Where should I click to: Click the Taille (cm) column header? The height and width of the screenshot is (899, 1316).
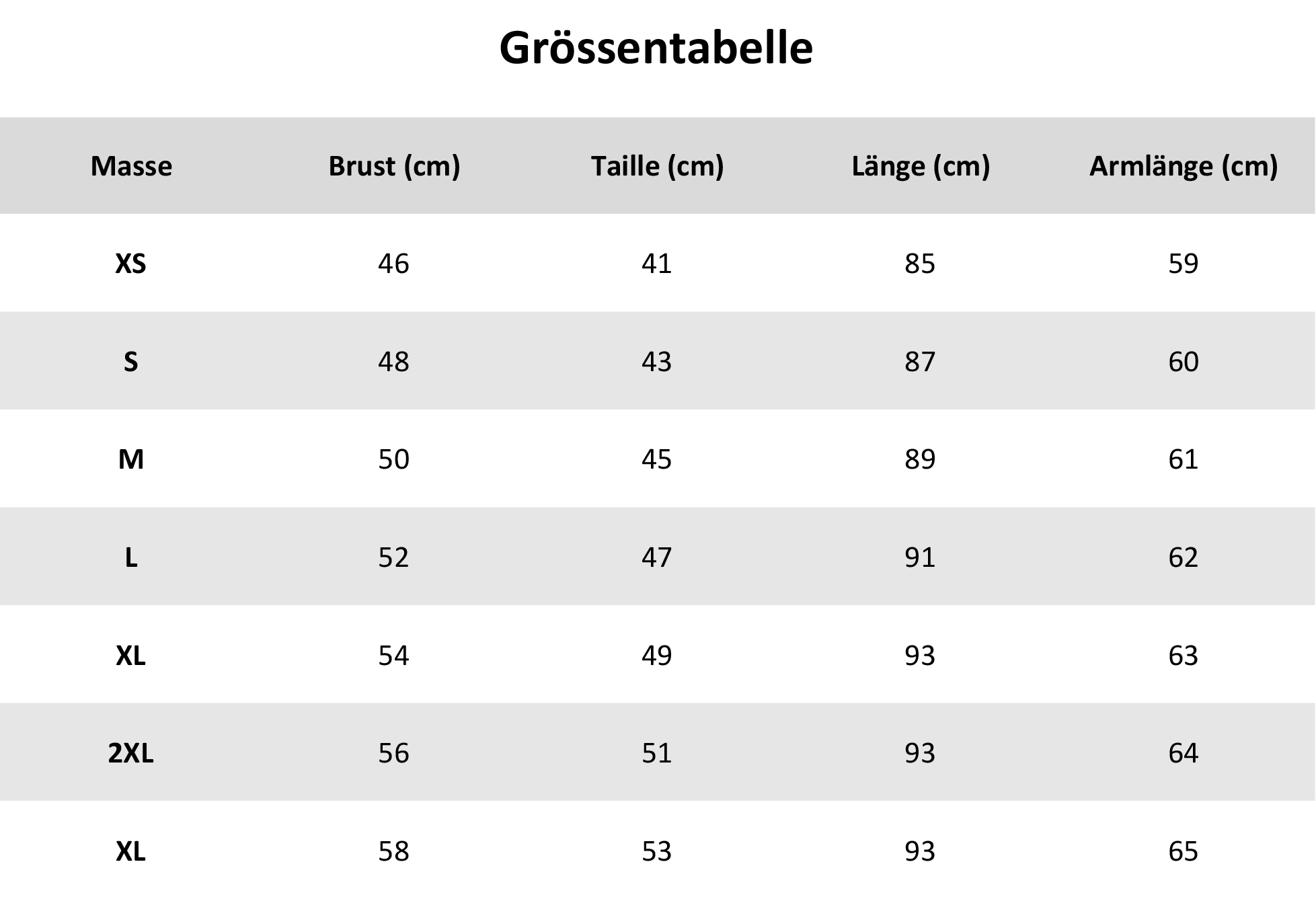click(657, 166)
